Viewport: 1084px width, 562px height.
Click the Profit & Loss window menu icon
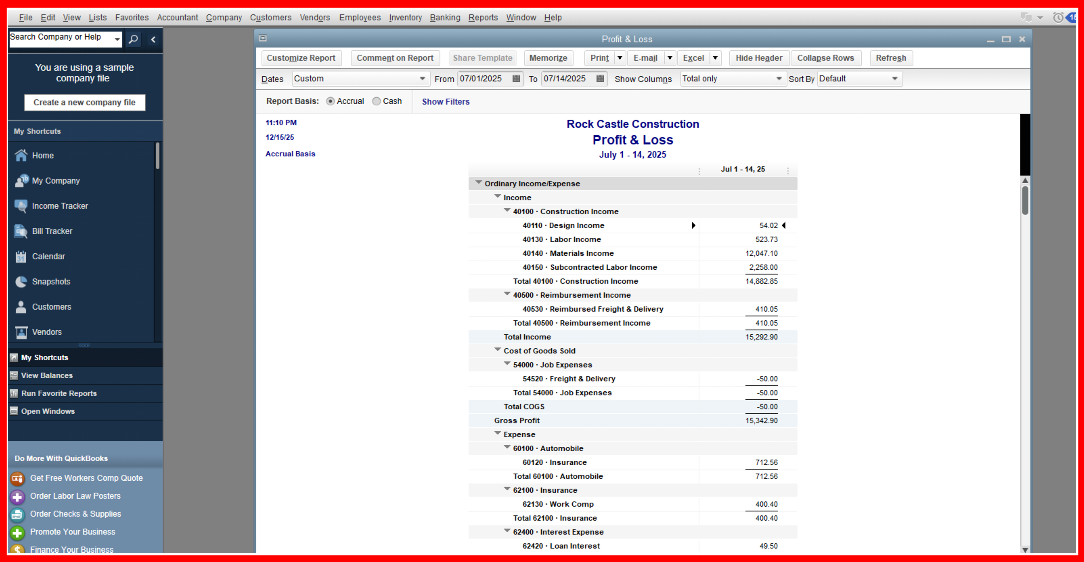263,39
